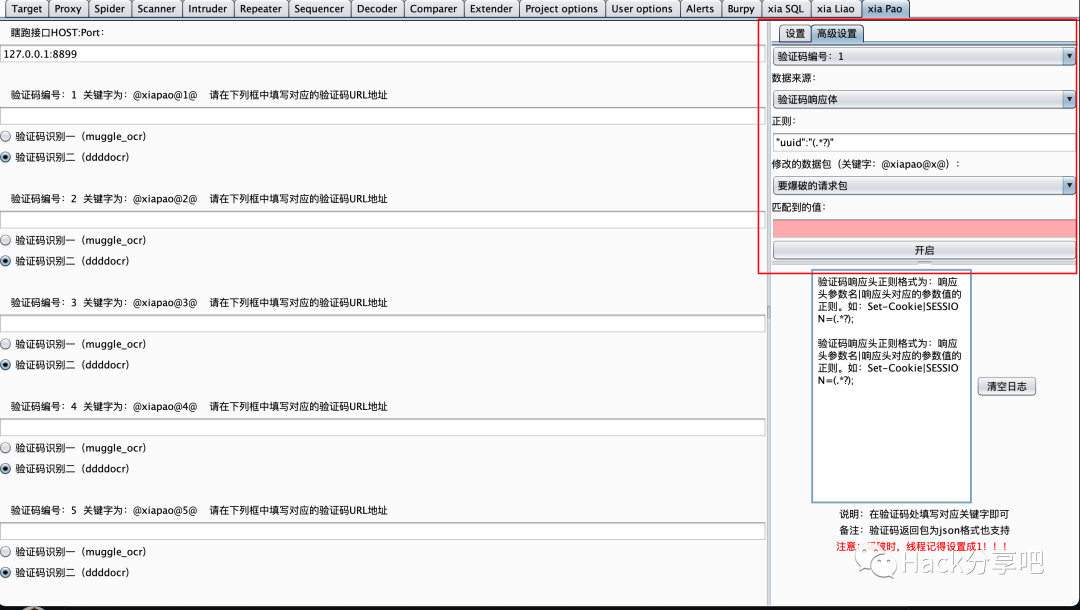This screenshot has width=1080, height=610.
Task: Select muggle_ocr radio for captcha 3
Action: coord(6,344)
